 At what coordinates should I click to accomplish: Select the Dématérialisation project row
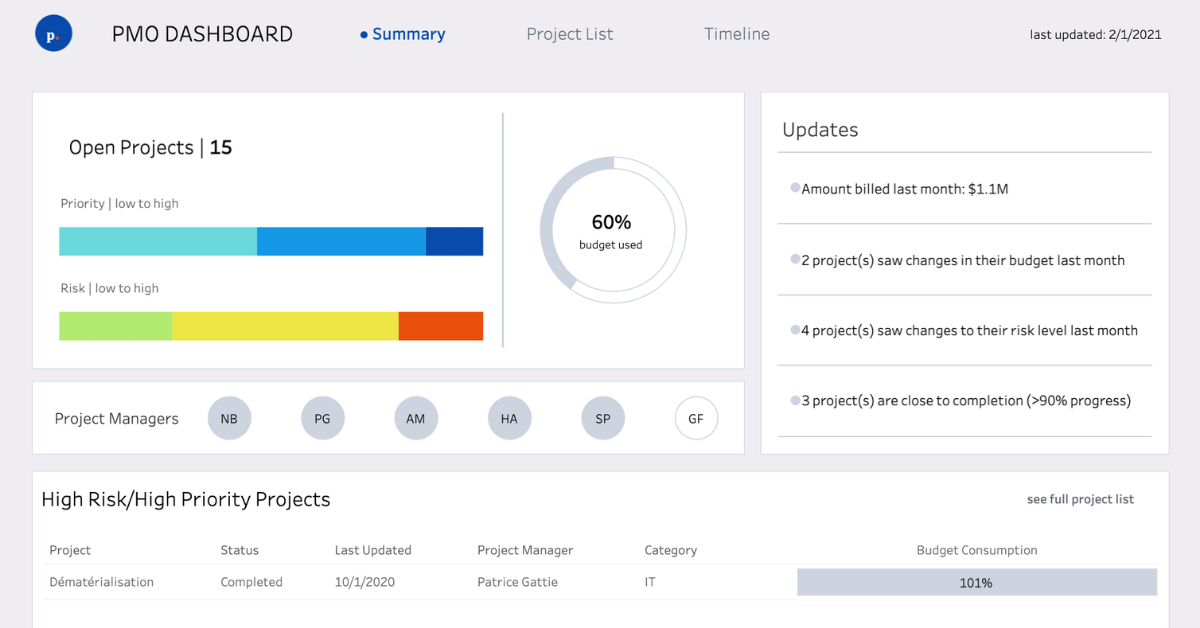101,581
